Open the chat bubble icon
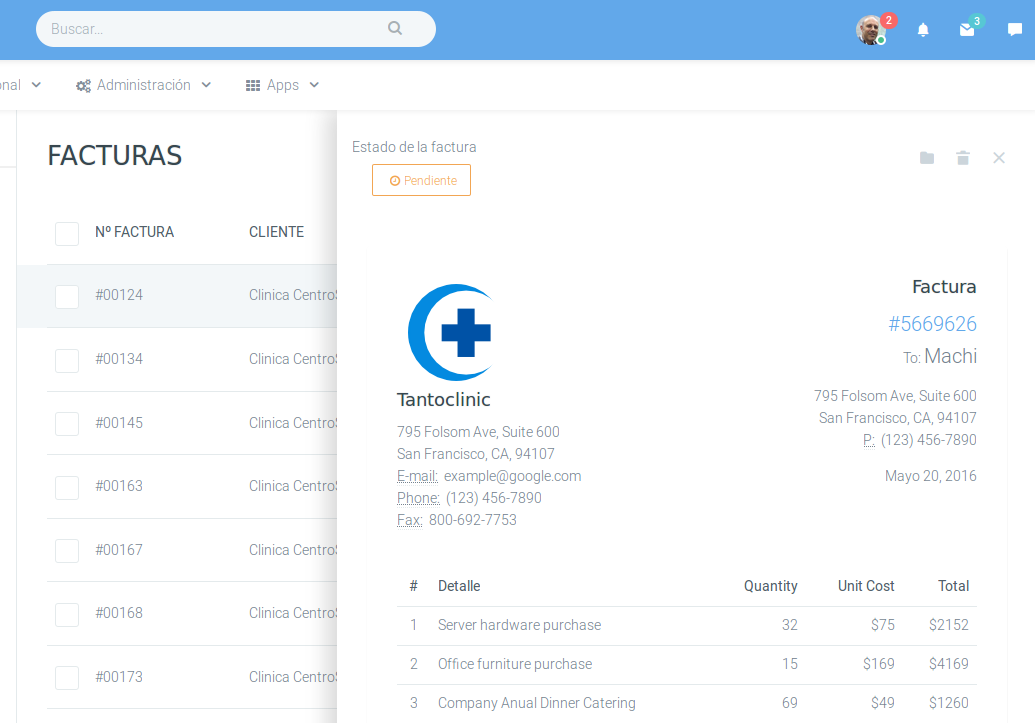The image size is (1035, 723). 1015,30
